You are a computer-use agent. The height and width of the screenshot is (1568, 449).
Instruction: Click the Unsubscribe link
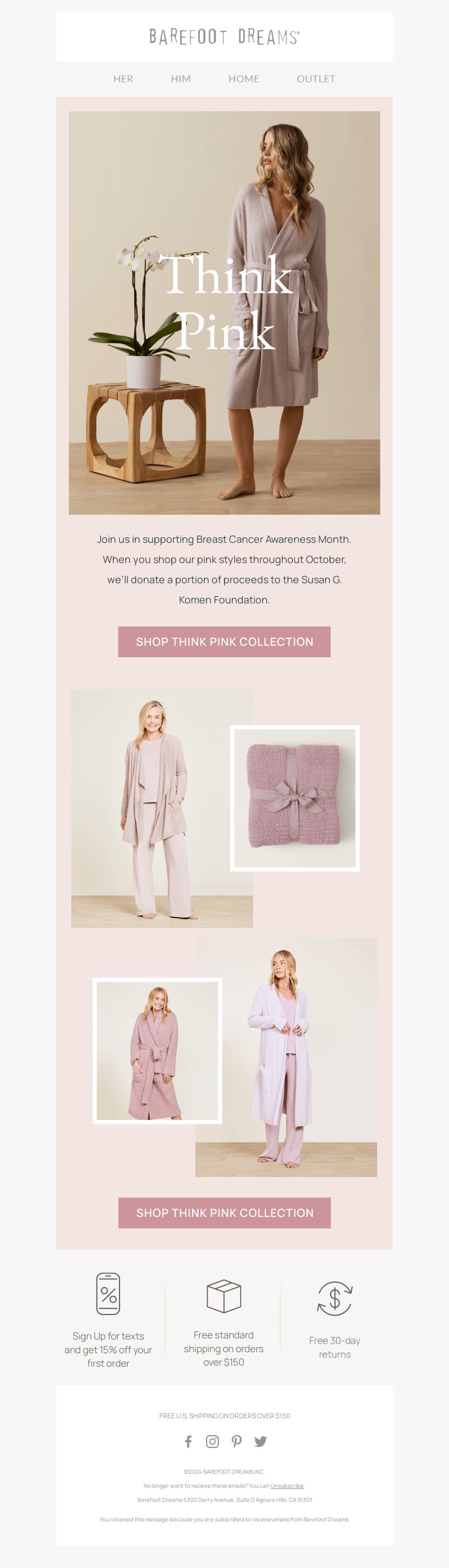pos(287,1486)
